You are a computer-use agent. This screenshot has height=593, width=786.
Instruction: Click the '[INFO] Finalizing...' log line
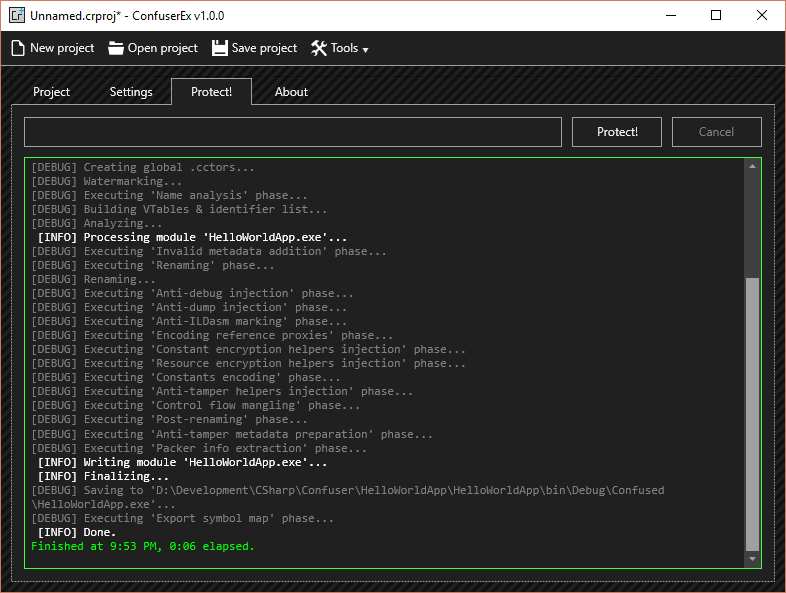click(x=103, y=476)
